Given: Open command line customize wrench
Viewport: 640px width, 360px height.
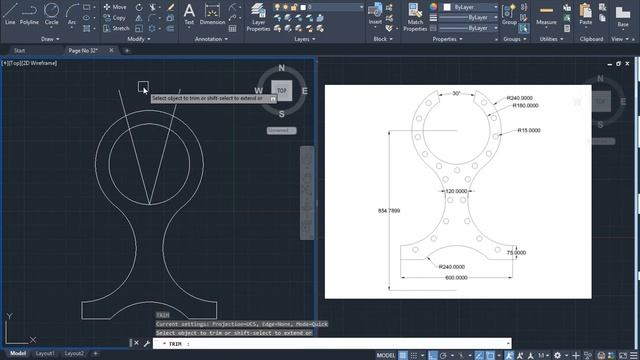Looking at the screenshot, I should (147, 343).
